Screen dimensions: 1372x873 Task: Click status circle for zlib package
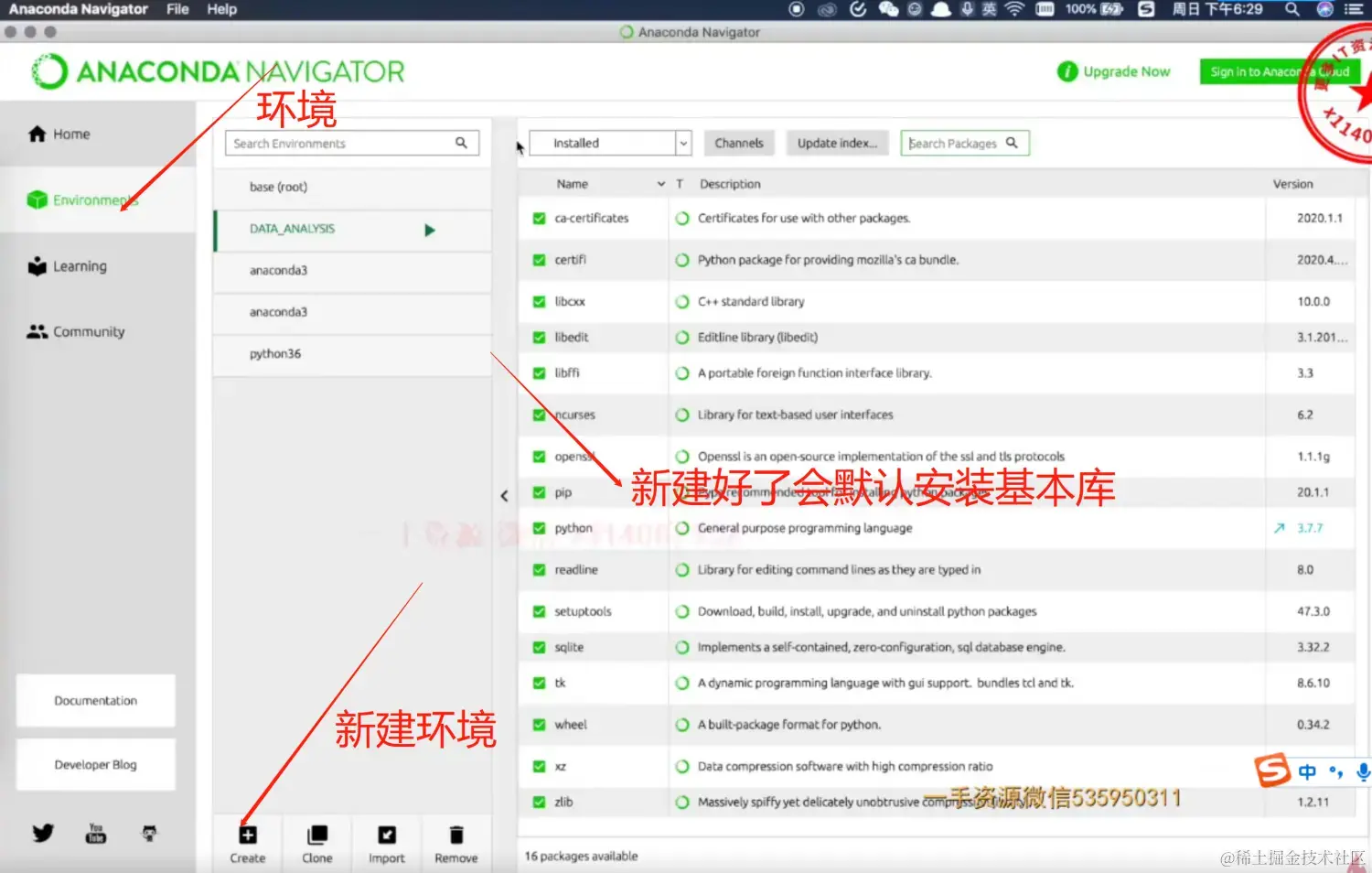coord(682,803)
